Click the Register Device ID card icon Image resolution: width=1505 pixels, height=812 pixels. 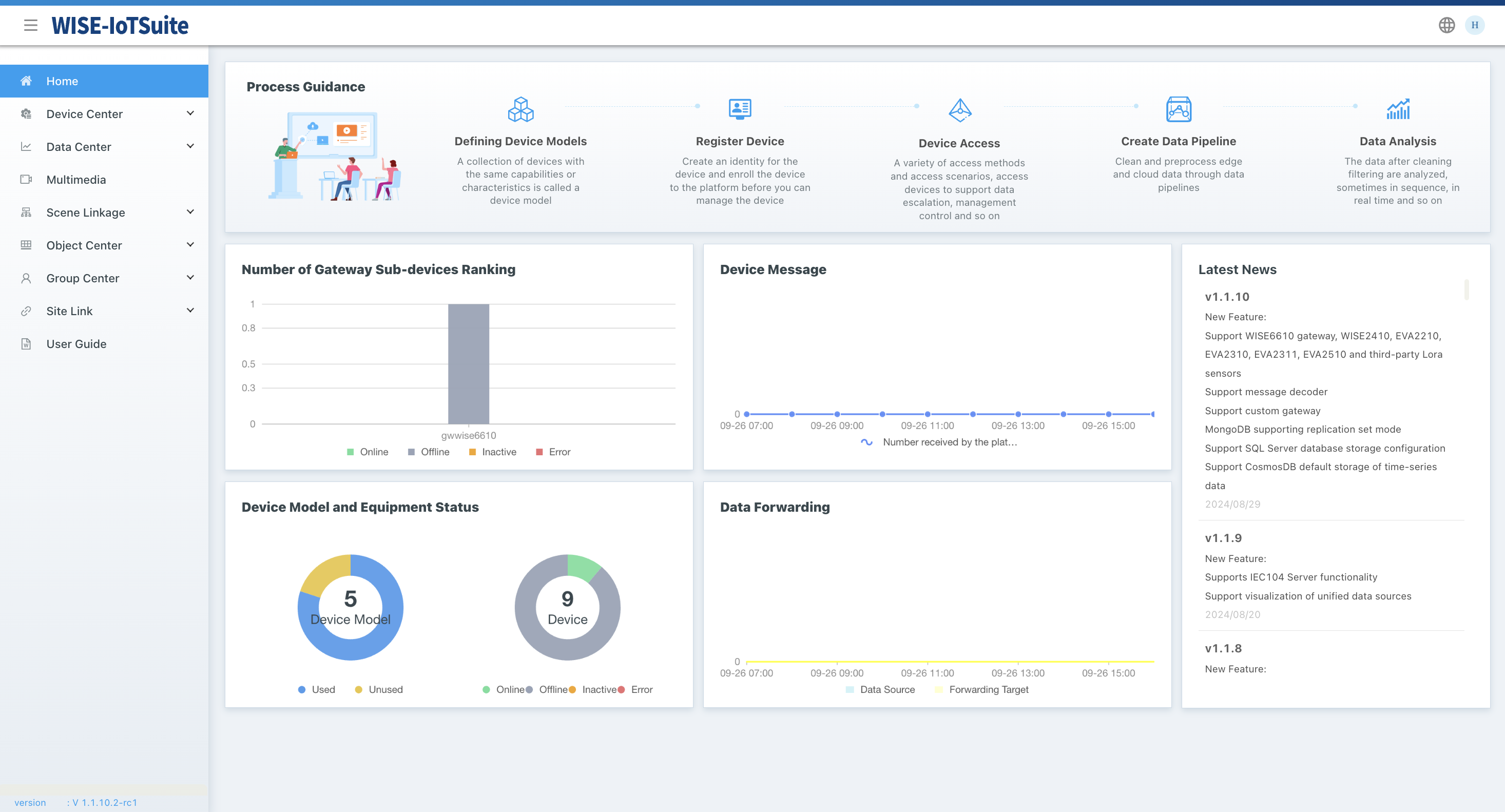click(x=740, y=109)
